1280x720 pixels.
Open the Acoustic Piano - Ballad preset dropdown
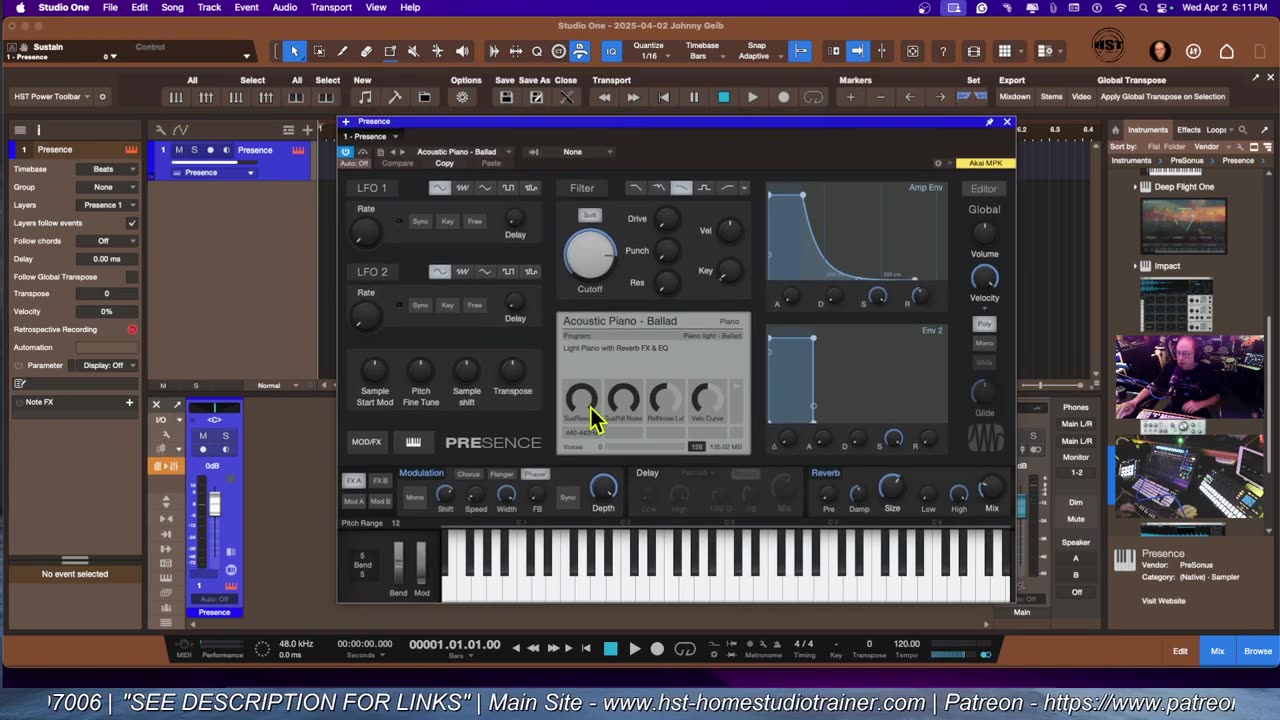tap(464, 152)
